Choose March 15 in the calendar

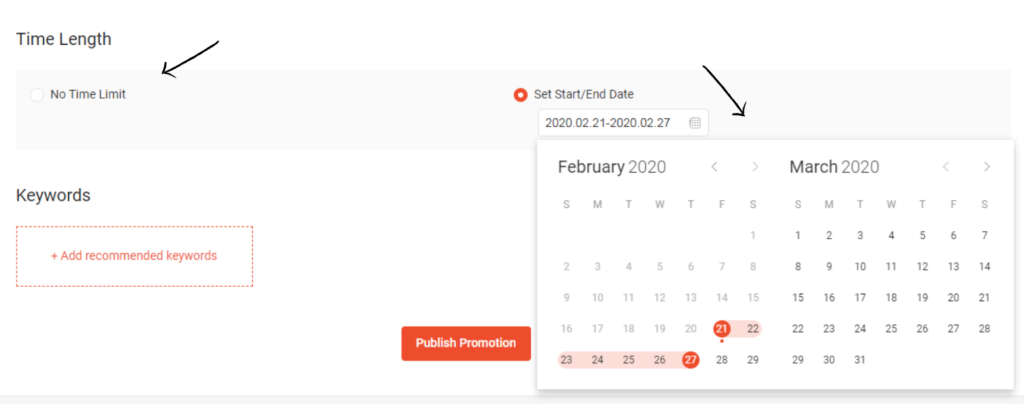click(797, 297)
